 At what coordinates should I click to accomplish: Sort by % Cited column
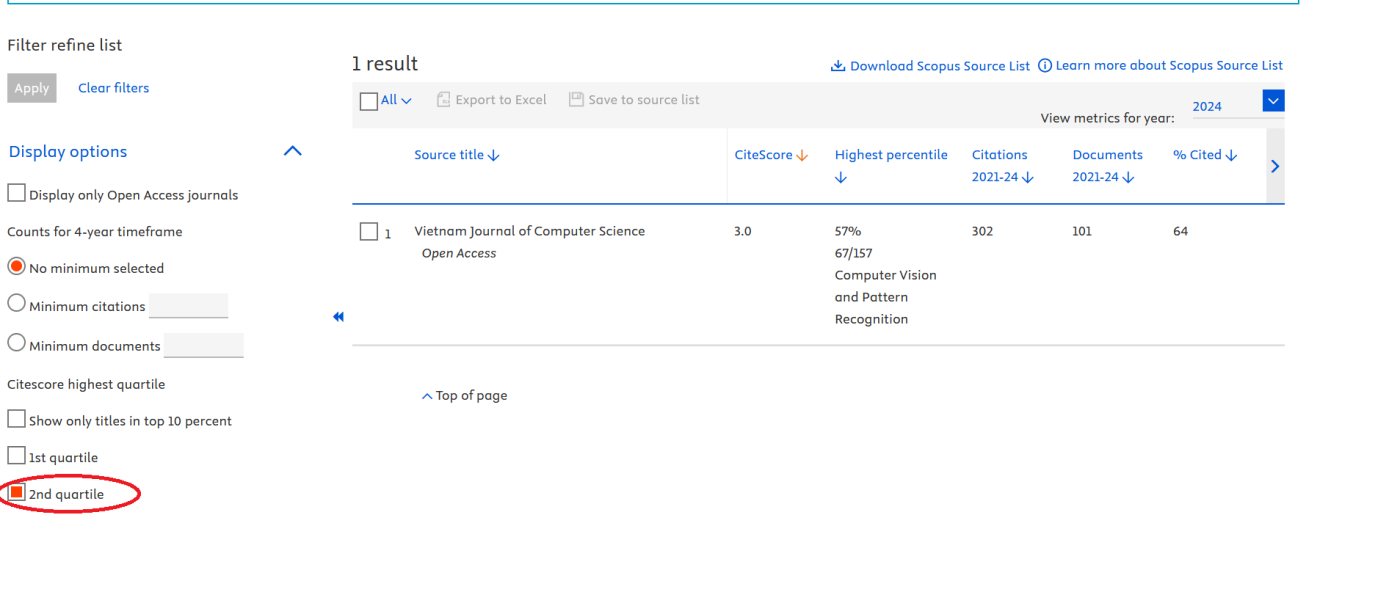[1205, 155]
